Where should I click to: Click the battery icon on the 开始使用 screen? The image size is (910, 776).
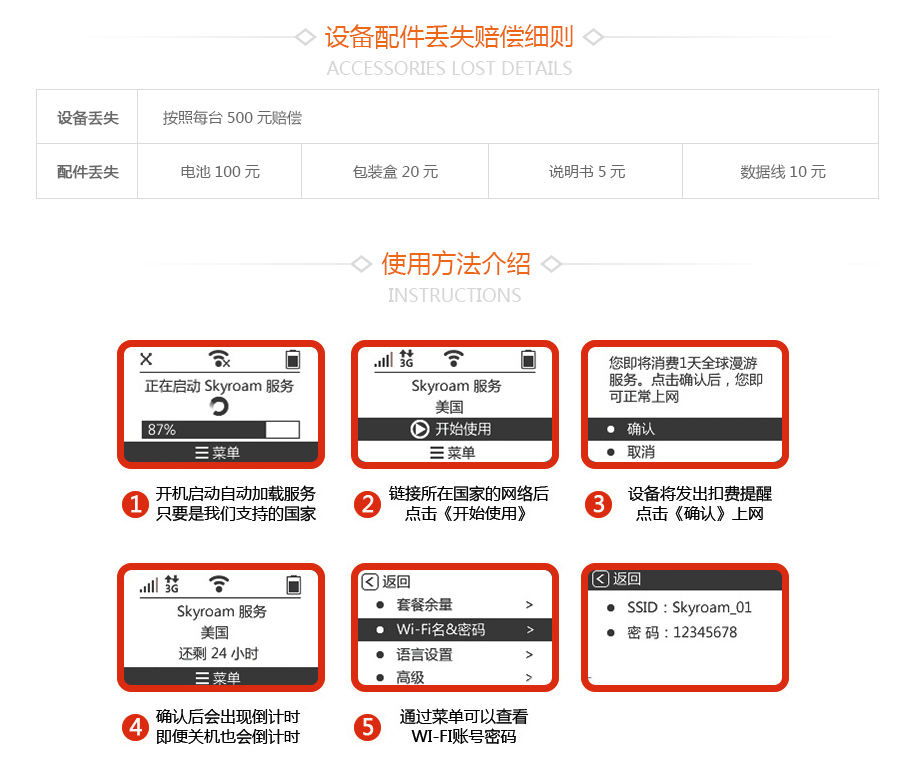coord(528,359)
